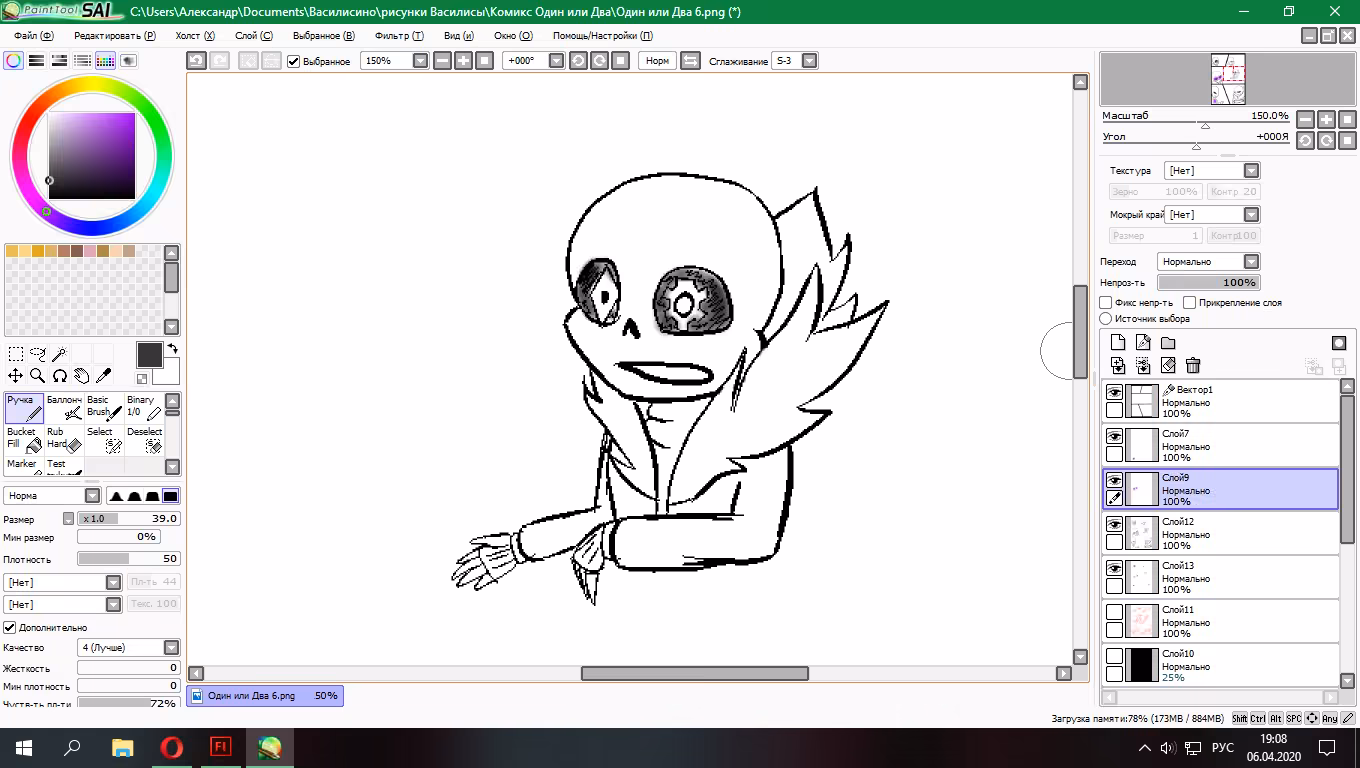Open the brush texture dropdown beside Текс.
This screenshot has height=768, width=1360.
pos(62,604)
